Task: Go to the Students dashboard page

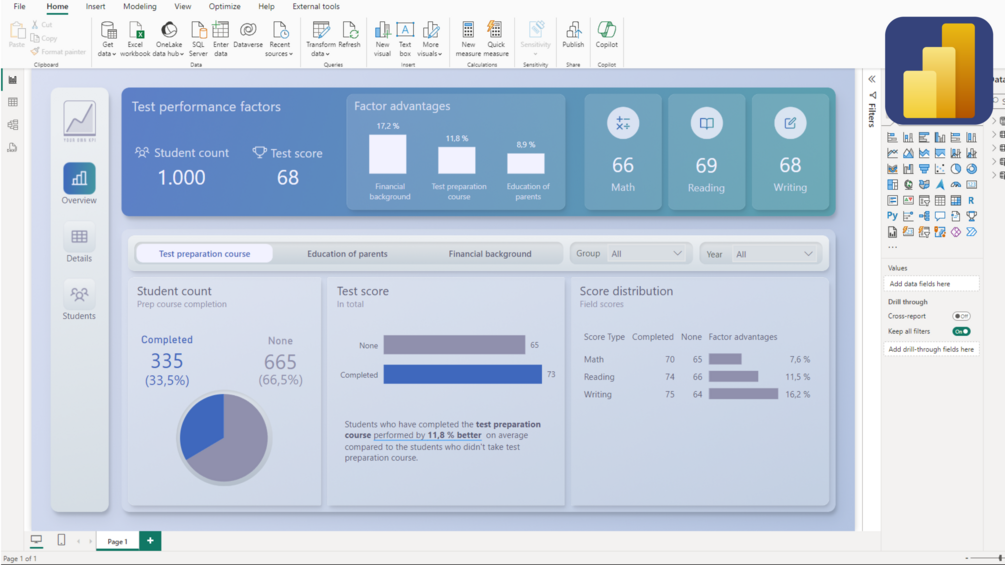Action: pyautogui.click(x=79, y=300)
